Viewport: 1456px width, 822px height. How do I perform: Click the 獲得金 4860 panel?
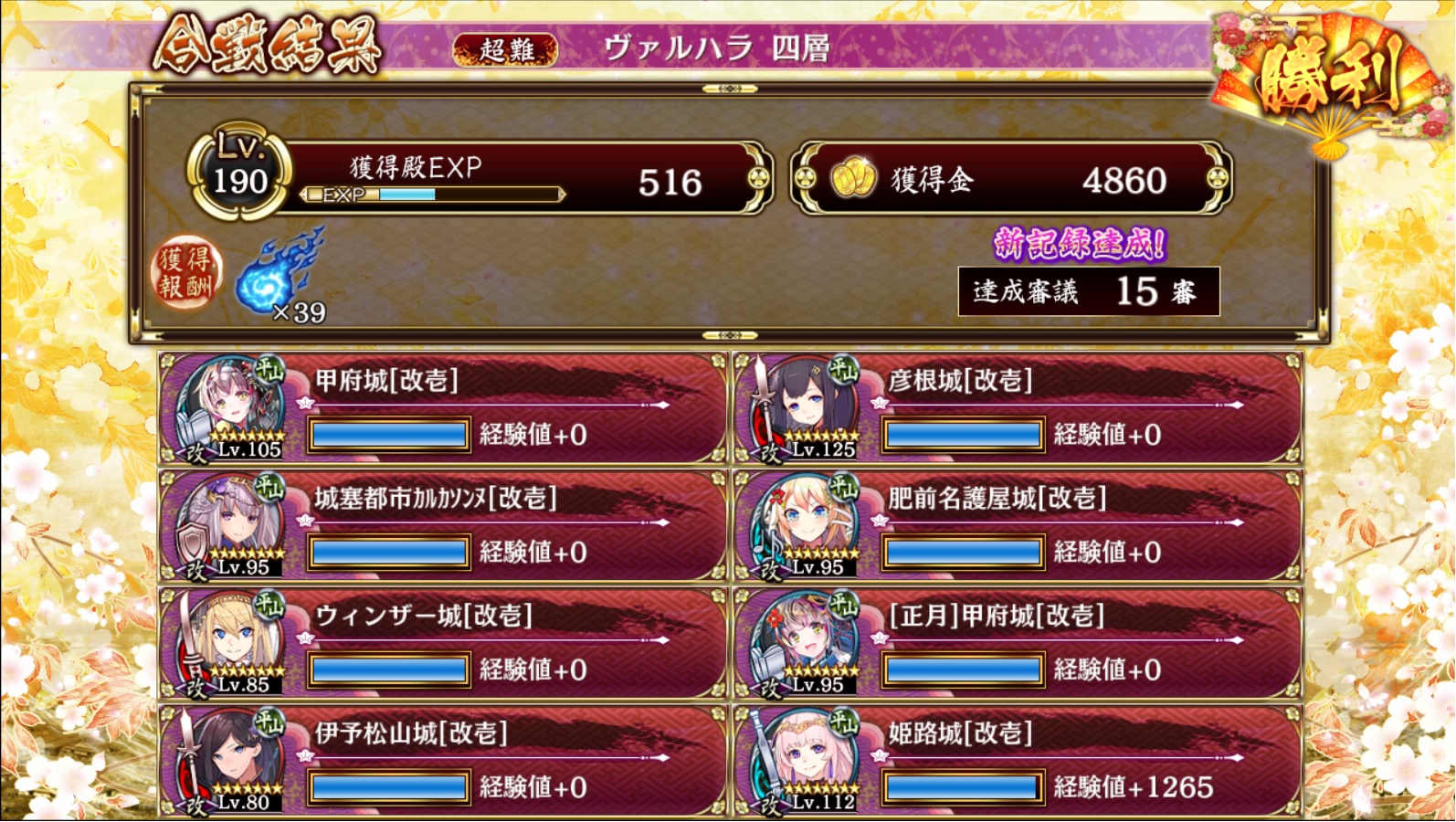[1011, 178]
